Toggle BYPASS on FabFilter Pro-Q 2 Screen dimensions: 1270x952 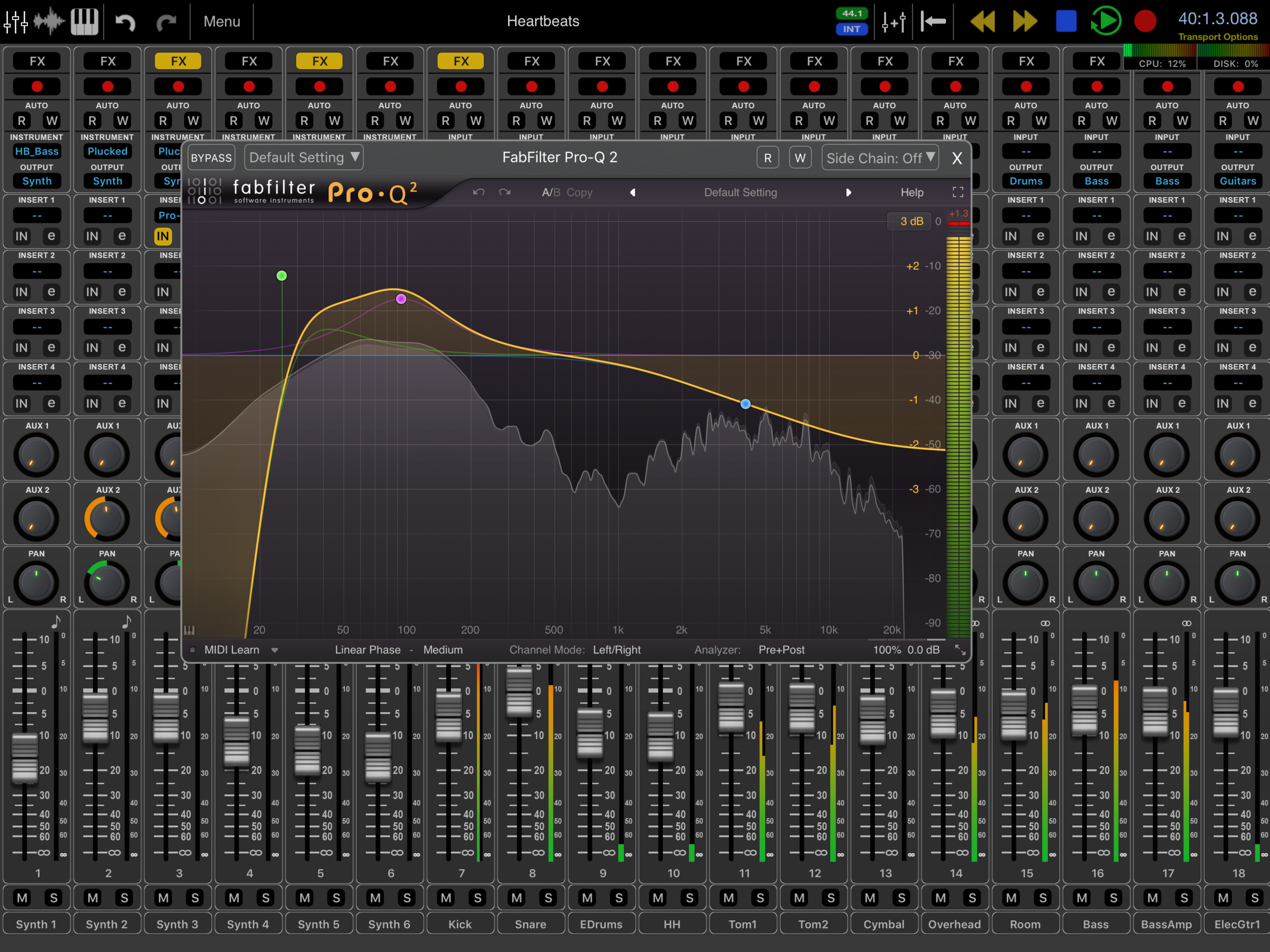click(211, 158)
